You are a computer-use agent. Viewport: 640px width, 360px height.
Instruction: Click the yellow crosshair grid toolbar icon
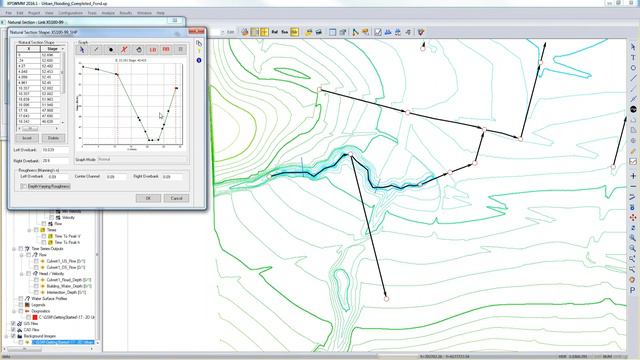point(264,32)
